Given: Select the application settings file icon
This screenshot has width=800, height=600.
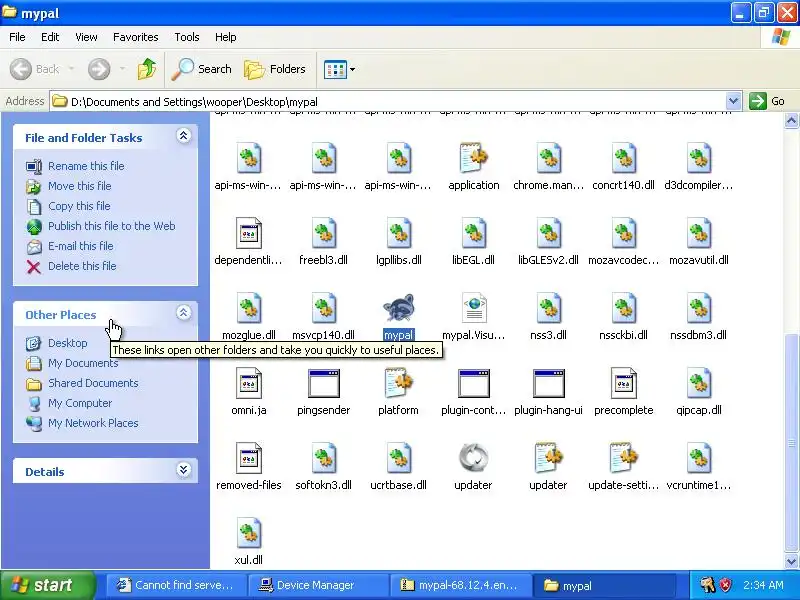Looking at the screenshot, I should coord(473,158).
